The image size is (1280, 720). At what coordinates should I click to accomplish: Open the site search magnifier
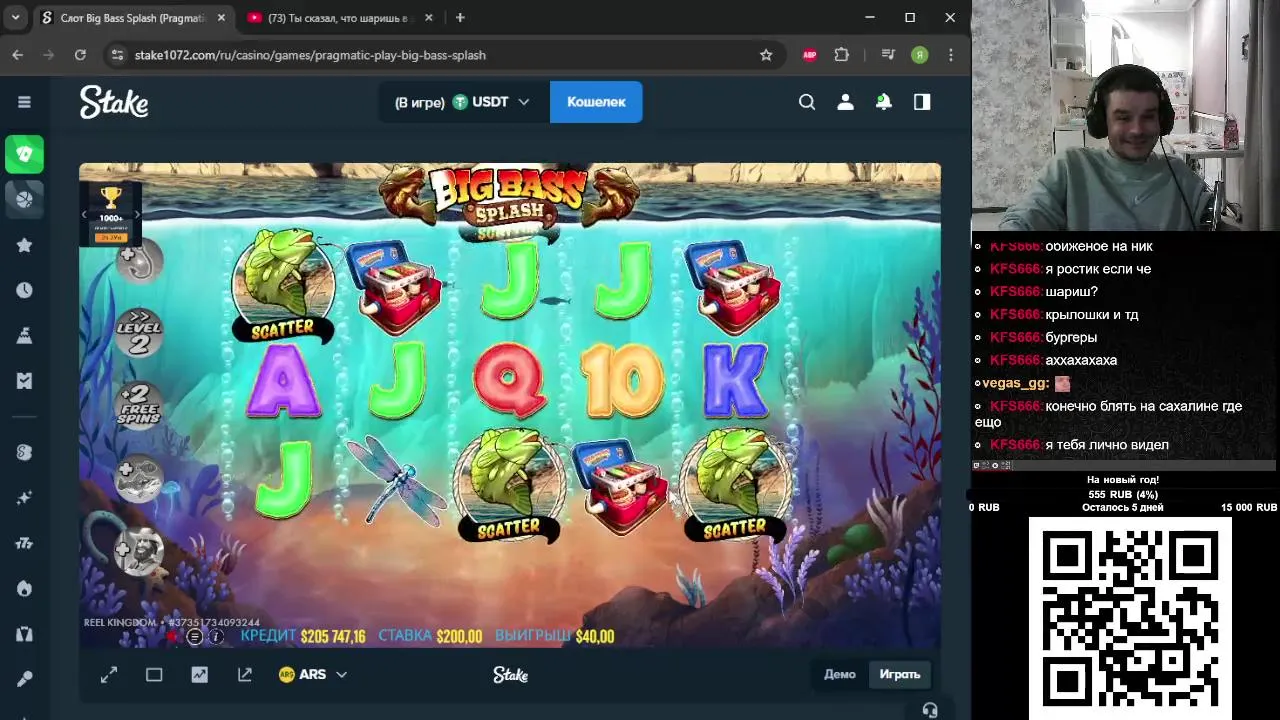tap(807, 102)
